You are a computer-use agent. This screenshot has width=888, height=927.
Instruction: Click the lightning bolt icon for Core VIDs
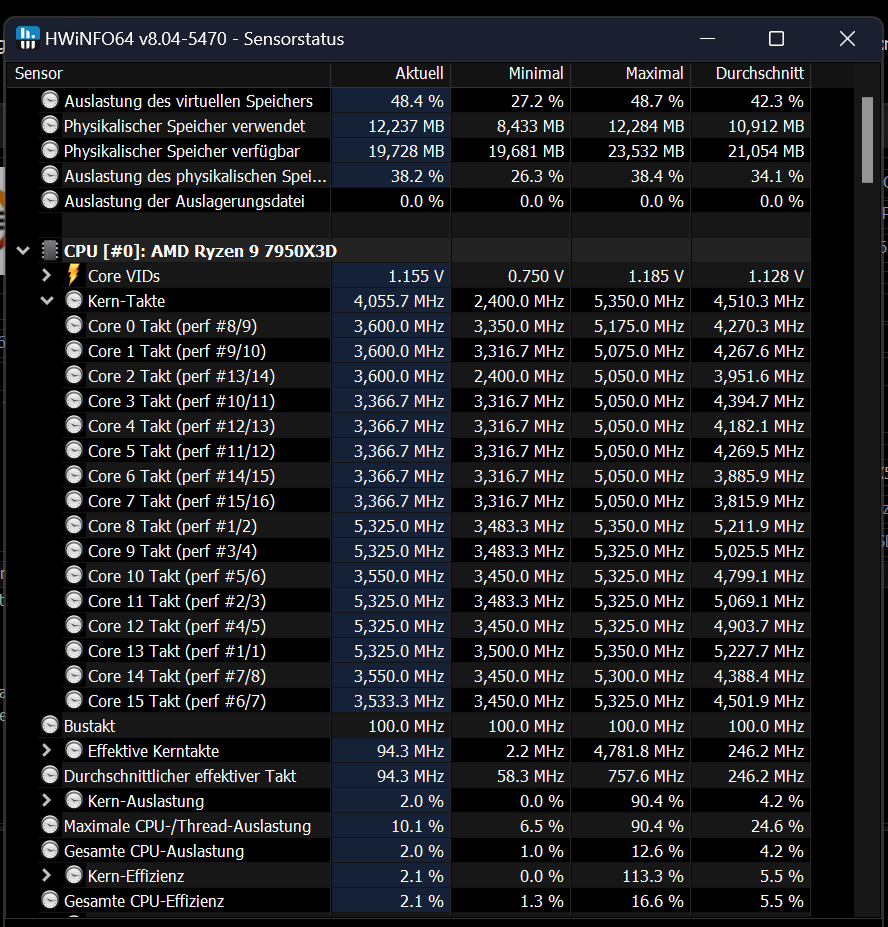click(74, 275)
